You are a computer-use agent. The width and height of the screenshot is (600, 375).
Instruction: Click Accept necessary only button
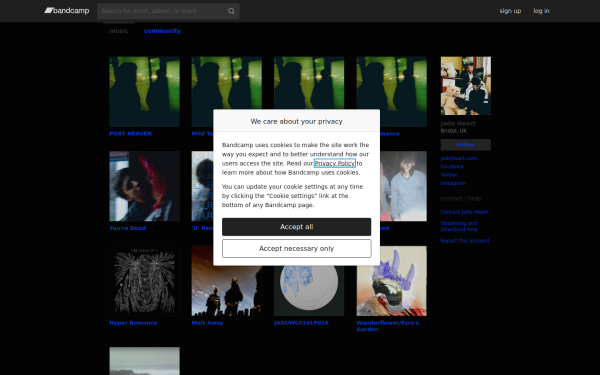[297, 249]
